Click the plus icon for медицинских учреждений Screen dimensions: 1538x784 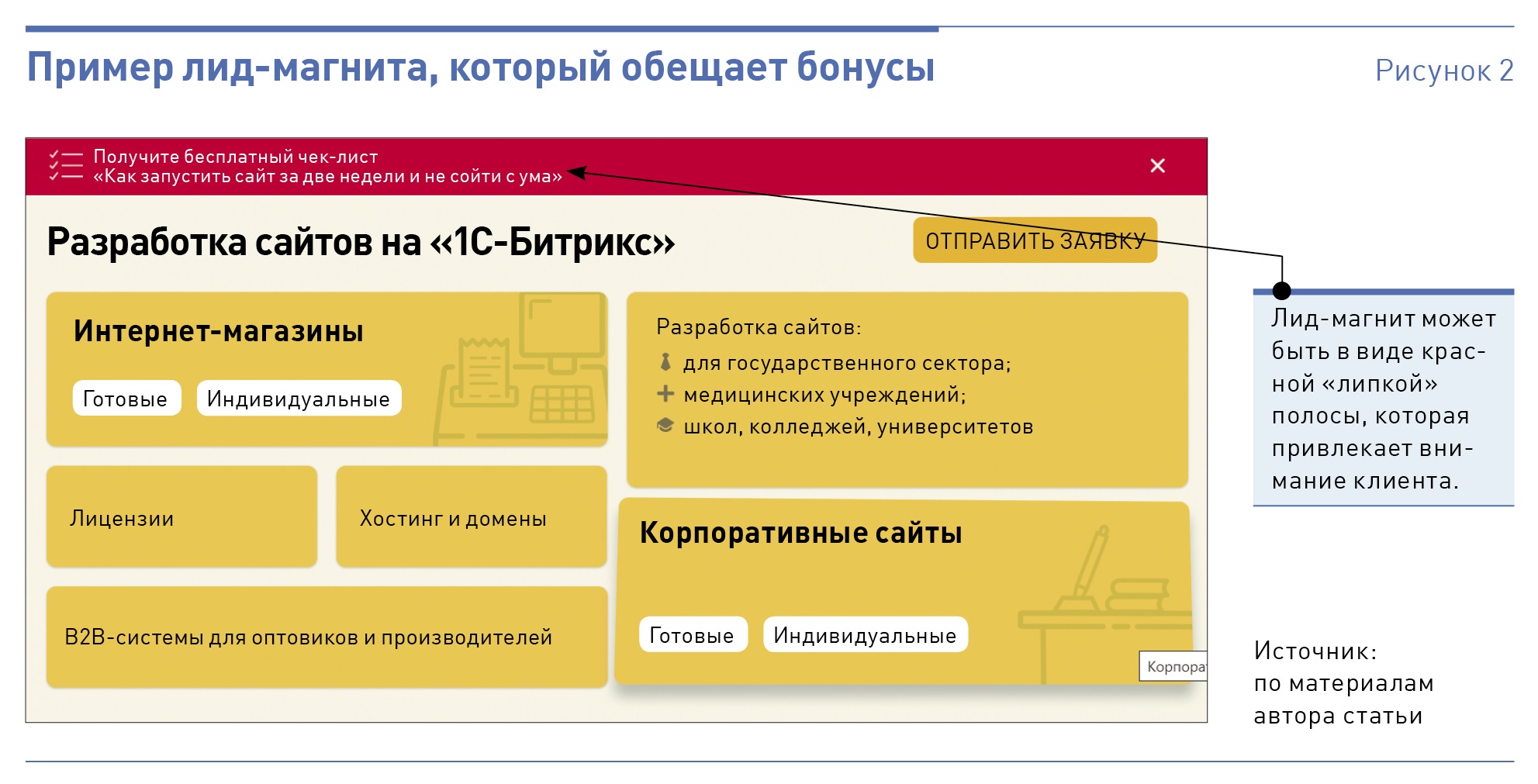pos(665,394)
